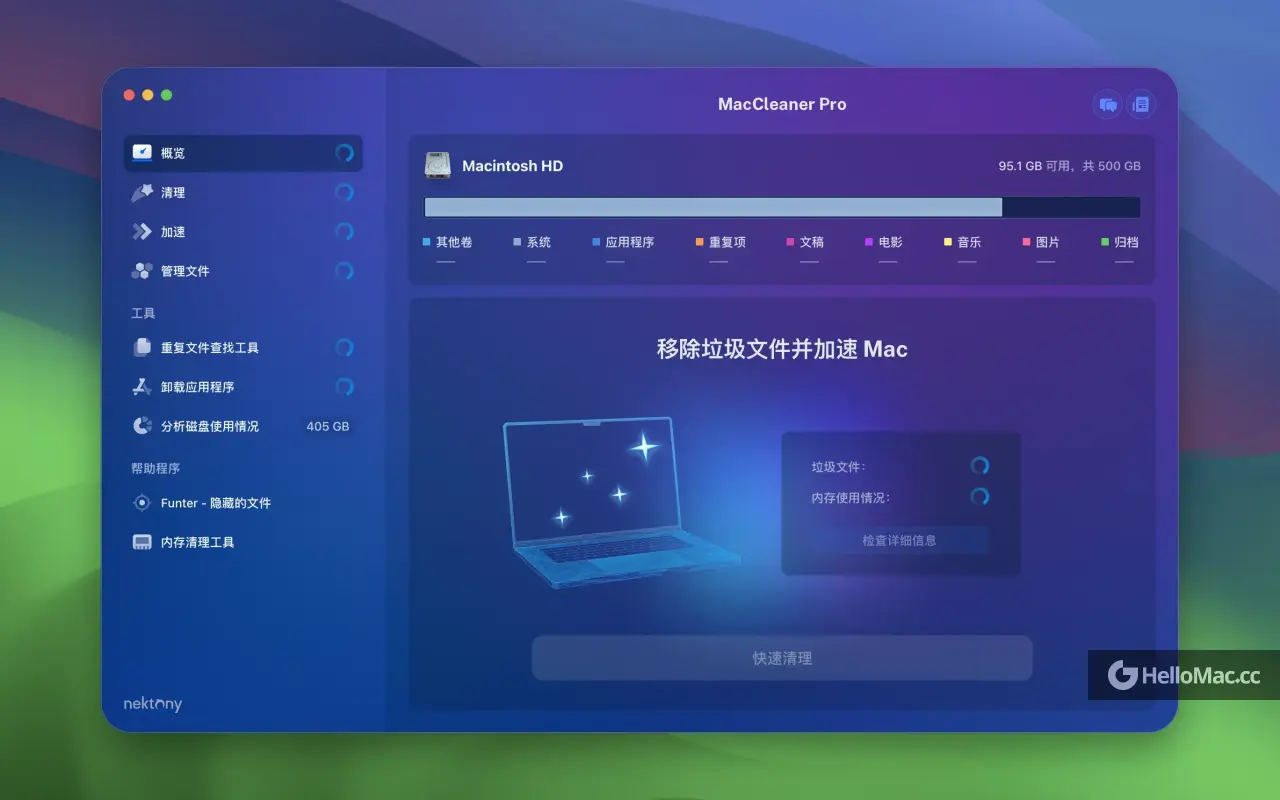
Task: Click the 分析磁盘使用情况 pie icon
Action: [142, 426]
